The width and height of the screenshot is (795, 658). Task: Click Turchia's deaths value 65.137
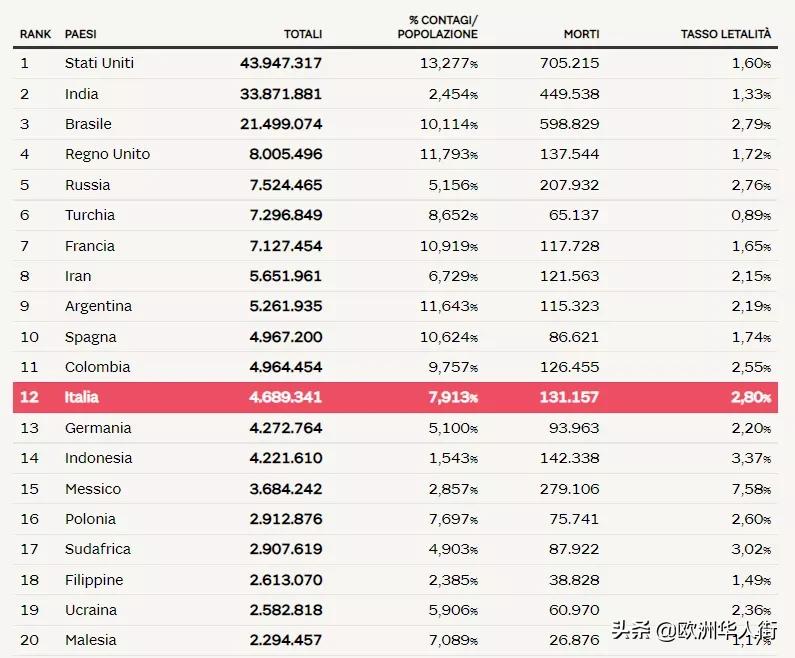(574, 215)
